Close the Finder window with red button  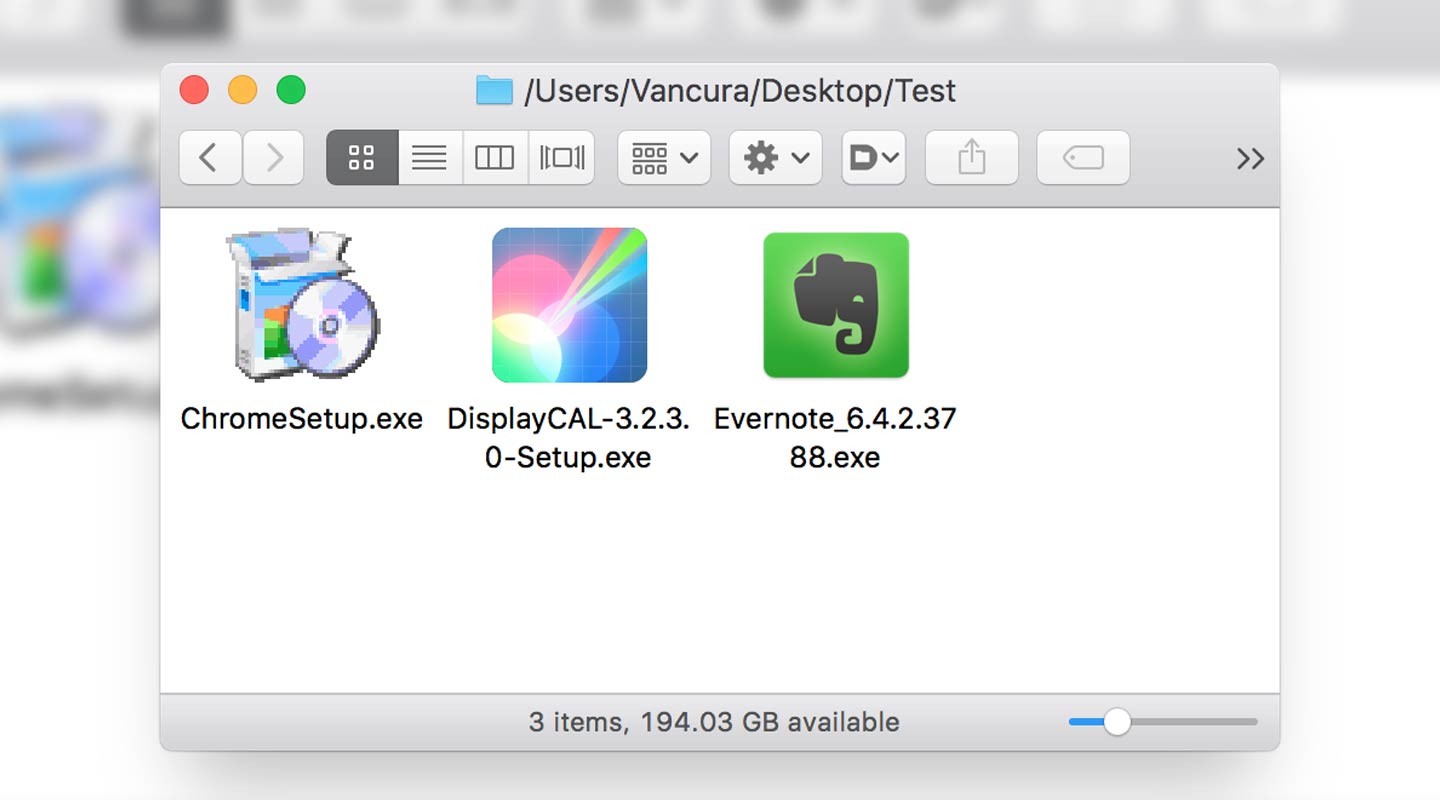tap(194, 90)
